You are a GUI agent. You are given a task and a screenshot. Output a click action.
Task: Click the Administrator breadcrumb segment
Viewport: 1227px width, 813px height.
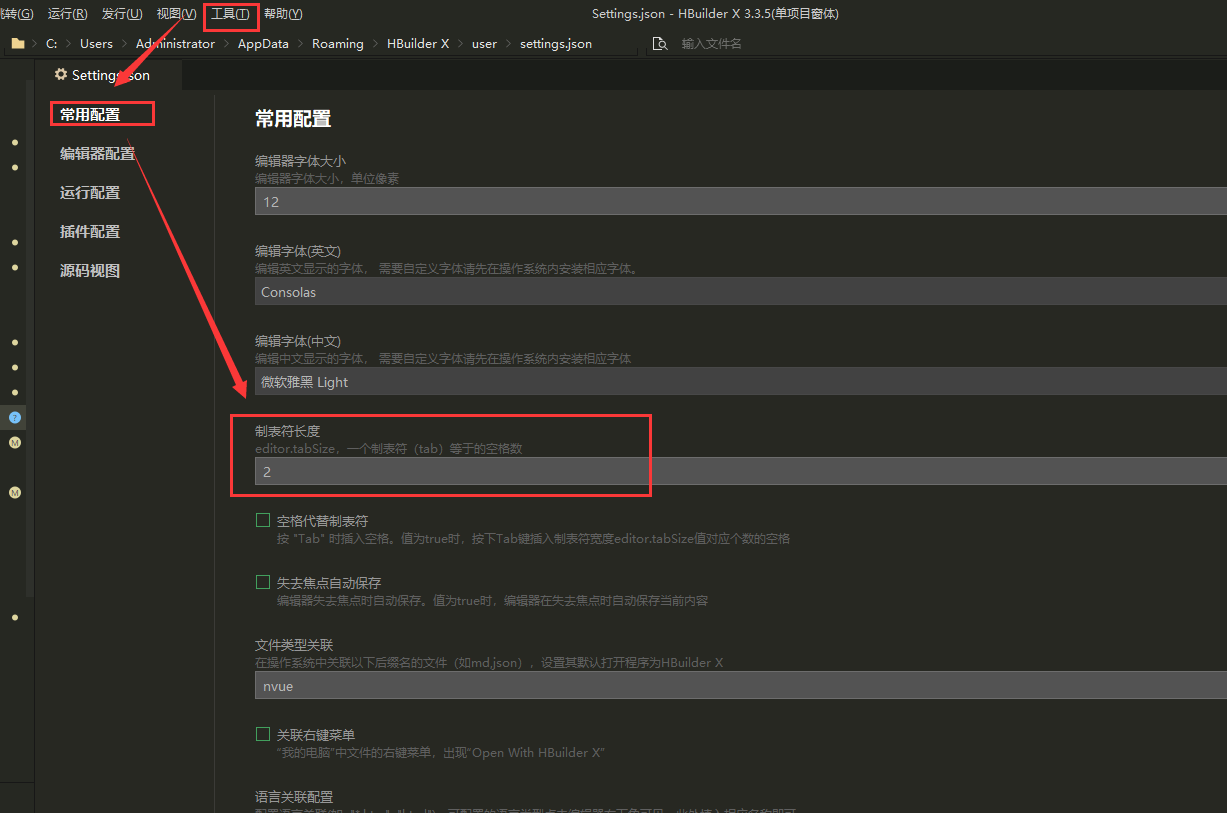175,44
